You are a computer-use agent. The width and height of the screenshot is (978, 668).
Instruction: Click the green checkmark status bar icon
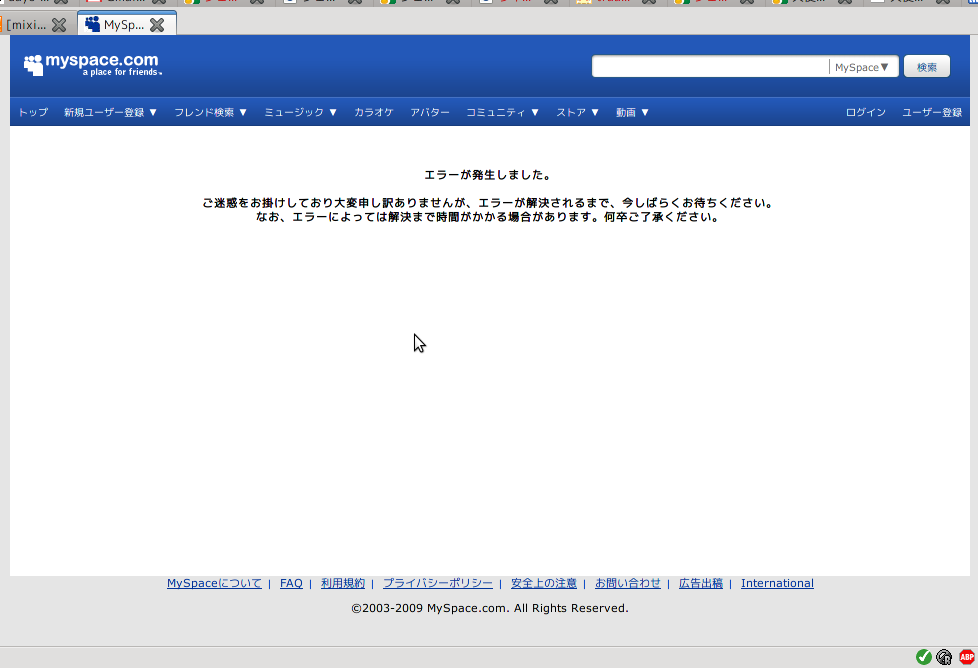tap(924, 657)
